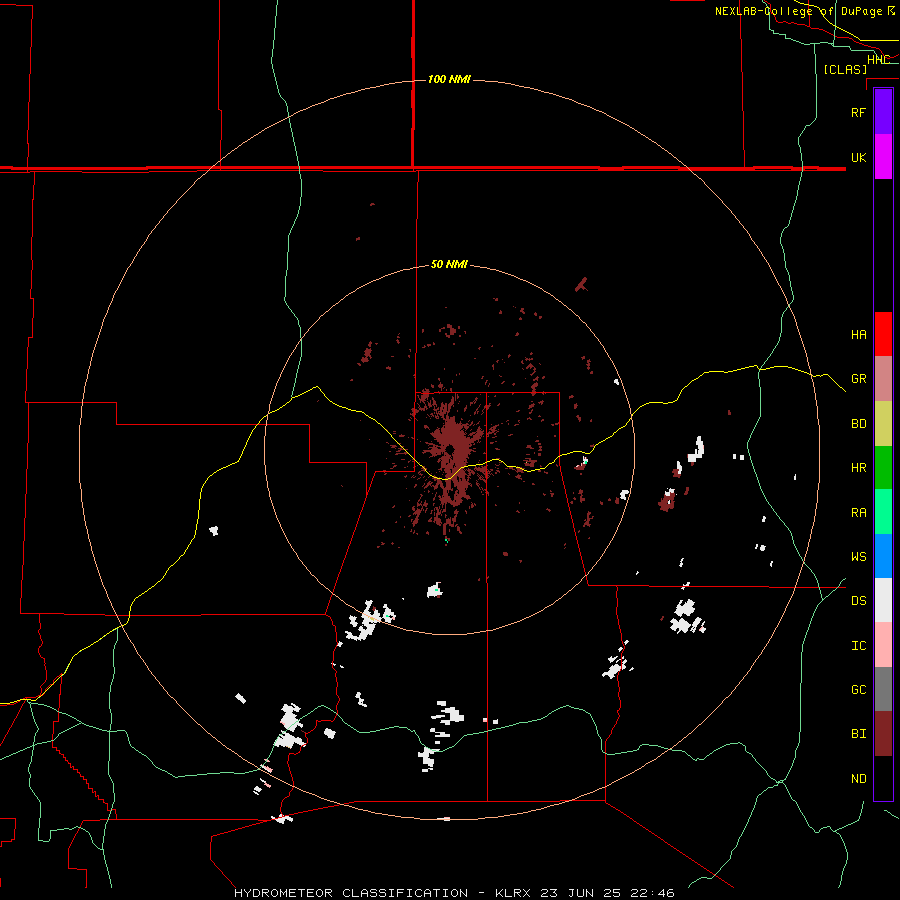The height and width of the screenshot is (900, 900).
Task: Click the GC legend label
Action: [x=858, y=690]
